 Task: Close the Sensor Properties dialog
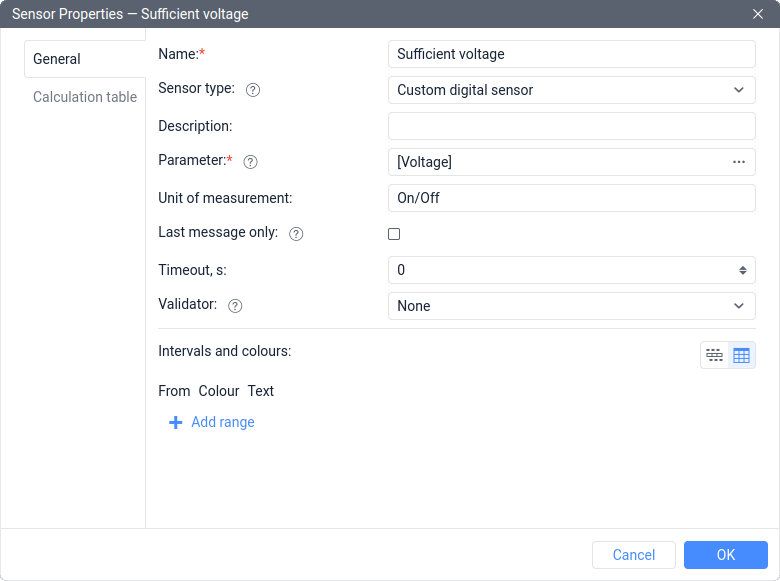(x=758, y=14)
